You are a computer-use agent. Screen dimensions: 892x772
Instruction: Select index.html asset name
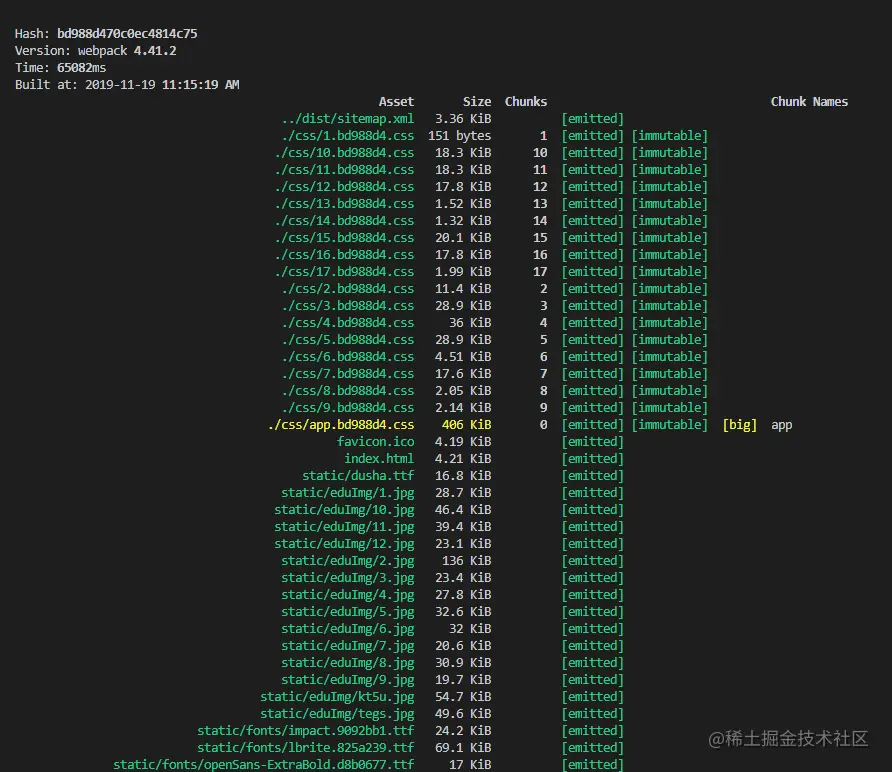[379, 459]
